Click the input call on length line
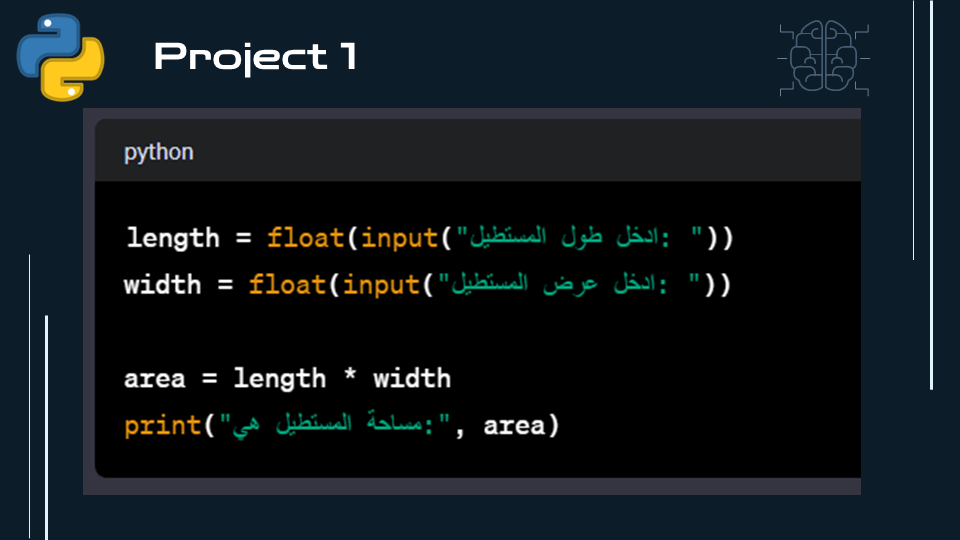This screenshot has height=540, width=960. (399, 238)
